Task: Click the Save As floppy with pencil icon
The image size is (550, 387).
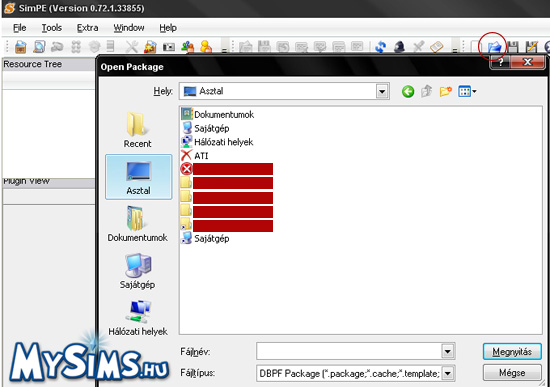Action: pos(532,47)
